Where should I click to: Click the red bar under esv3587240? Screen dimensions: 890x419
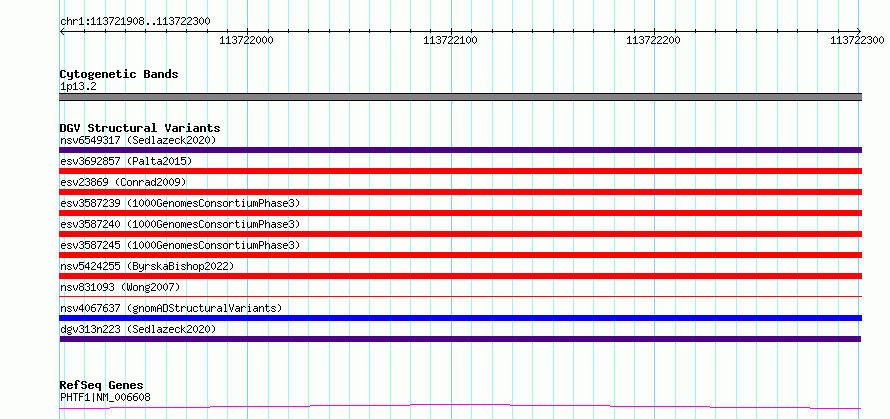[x=460, y=234]
